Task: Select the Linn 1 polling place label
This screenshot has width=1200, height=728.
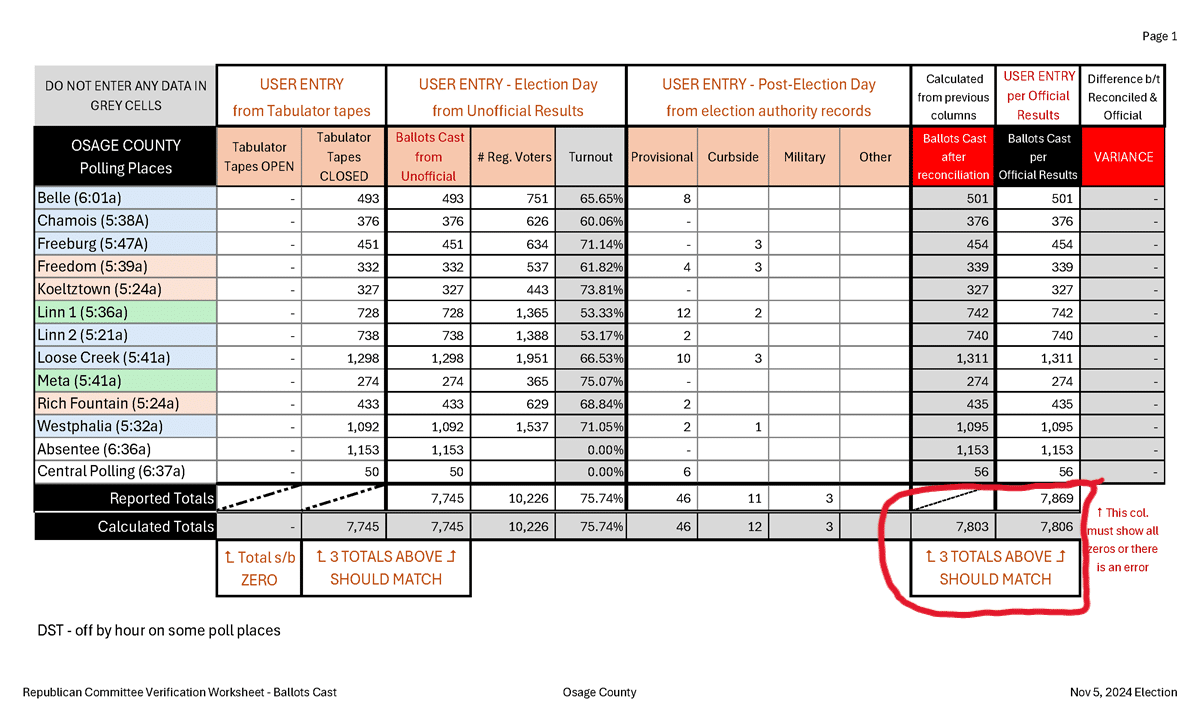Action: (x=125, y=312)
